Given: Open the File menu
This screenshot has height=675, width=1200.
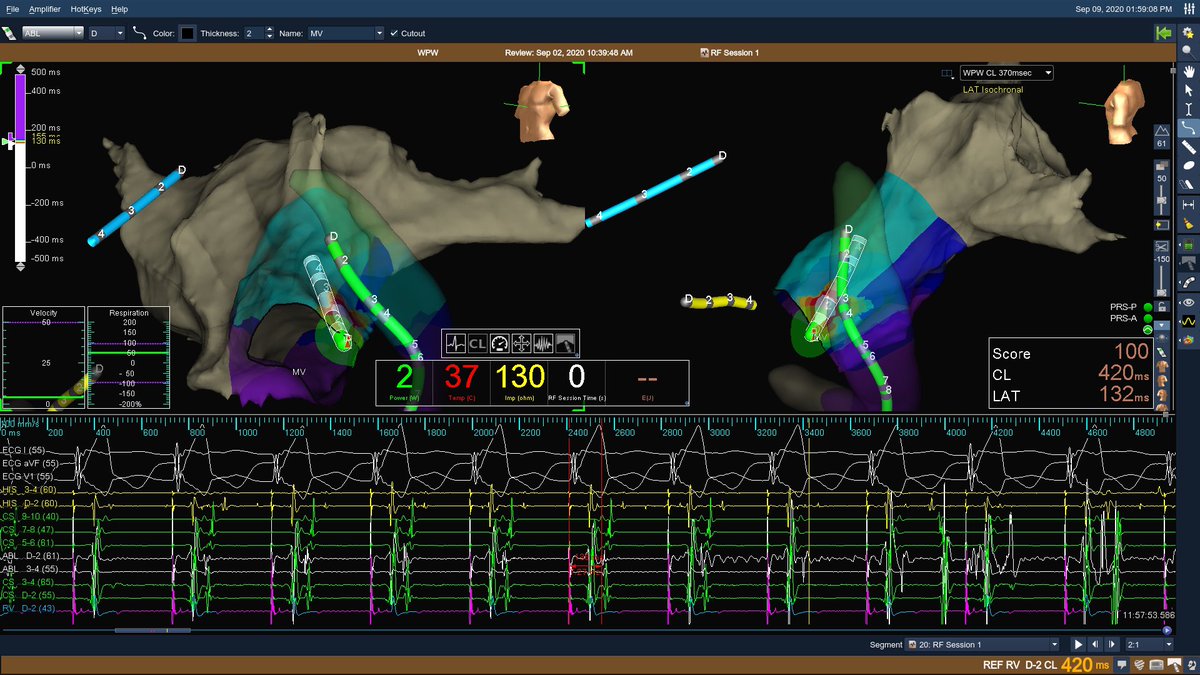Looking at the screenshot, I should pos(13,8).
